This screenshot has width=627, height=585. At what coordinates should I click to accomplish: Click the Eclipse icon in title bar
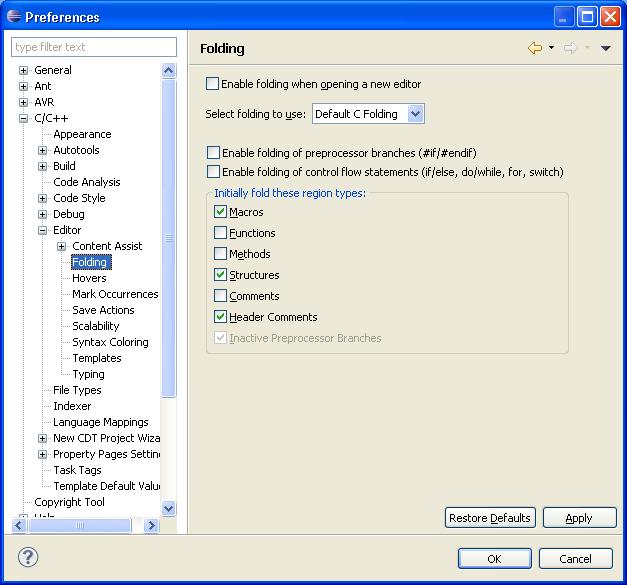click(14, 16)
